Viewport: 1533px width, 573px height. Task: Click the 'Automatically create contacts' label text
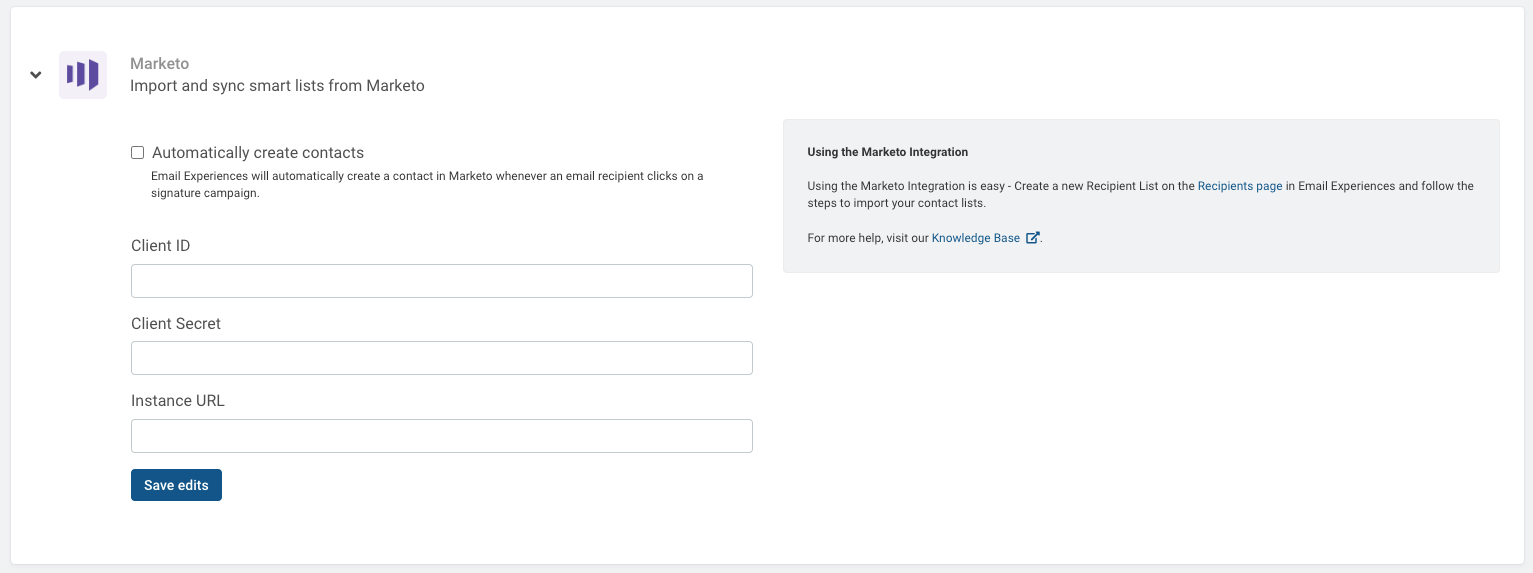[x=258, y=153]
